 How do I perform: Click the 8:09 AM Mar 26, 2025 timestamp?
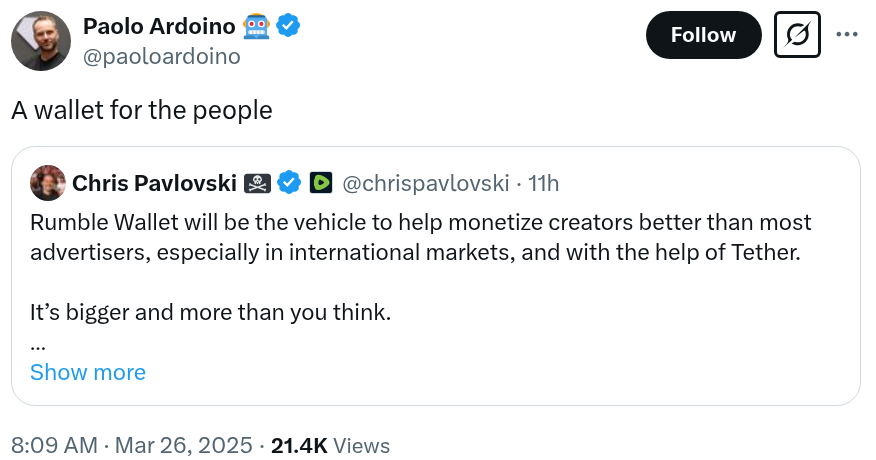coord(130,445)
